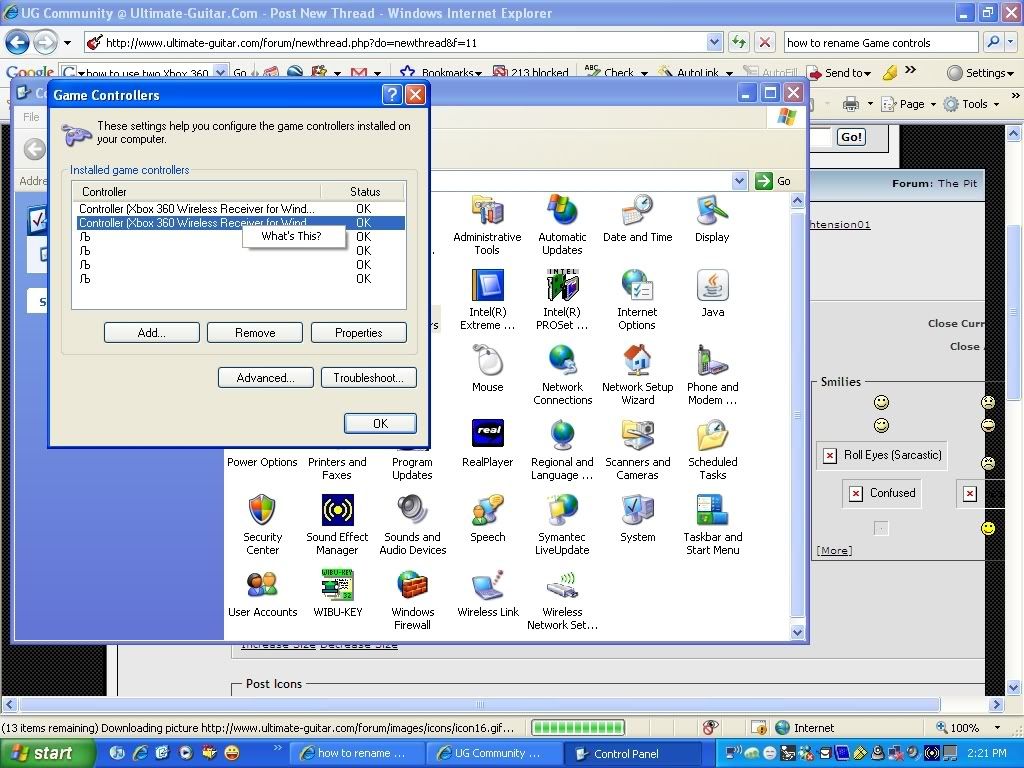The height and width of the screenshot is (768, 1024).
Task: Click the IE search text field
Action: pyautogui.click(x=881, y=42)
